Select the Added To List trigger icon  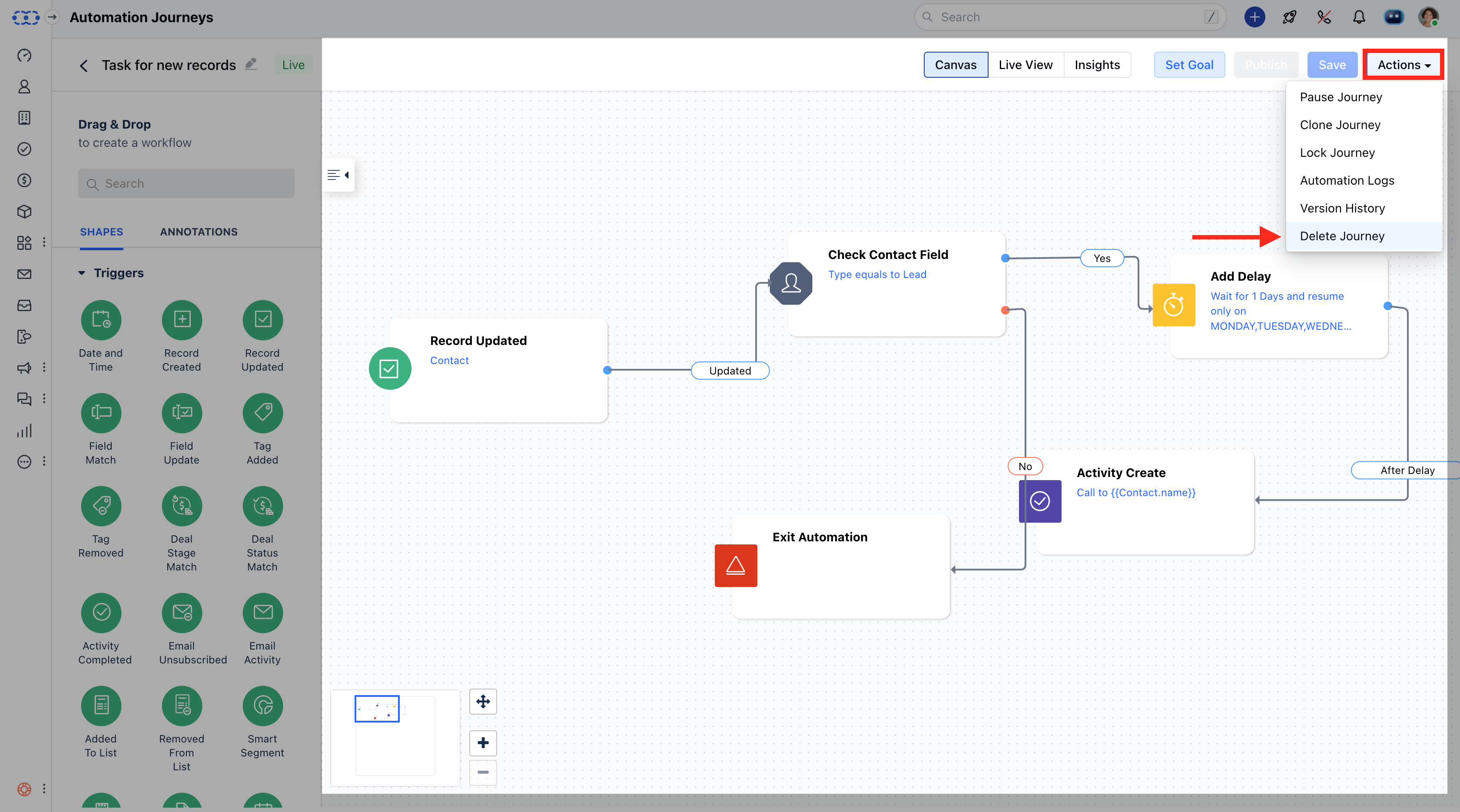click(x=101, y=706)
